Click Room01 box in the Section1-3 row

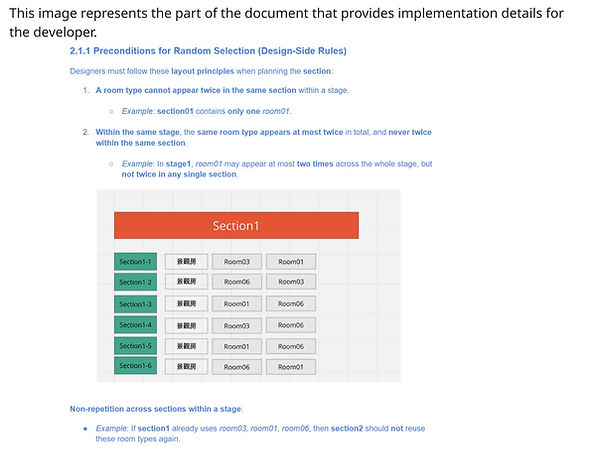click(x=237, y=304)
